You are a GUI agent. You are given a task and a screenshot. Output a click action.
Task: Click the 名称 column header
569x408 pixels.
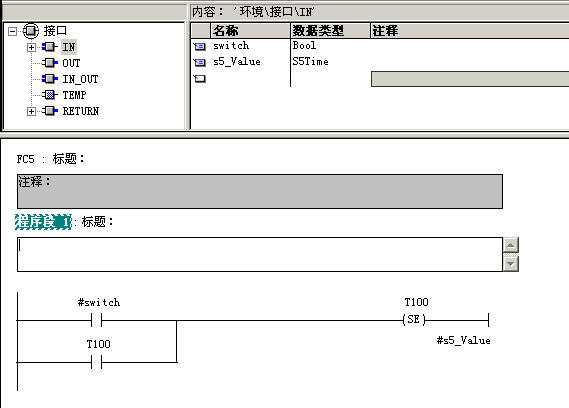click(250, 31)
